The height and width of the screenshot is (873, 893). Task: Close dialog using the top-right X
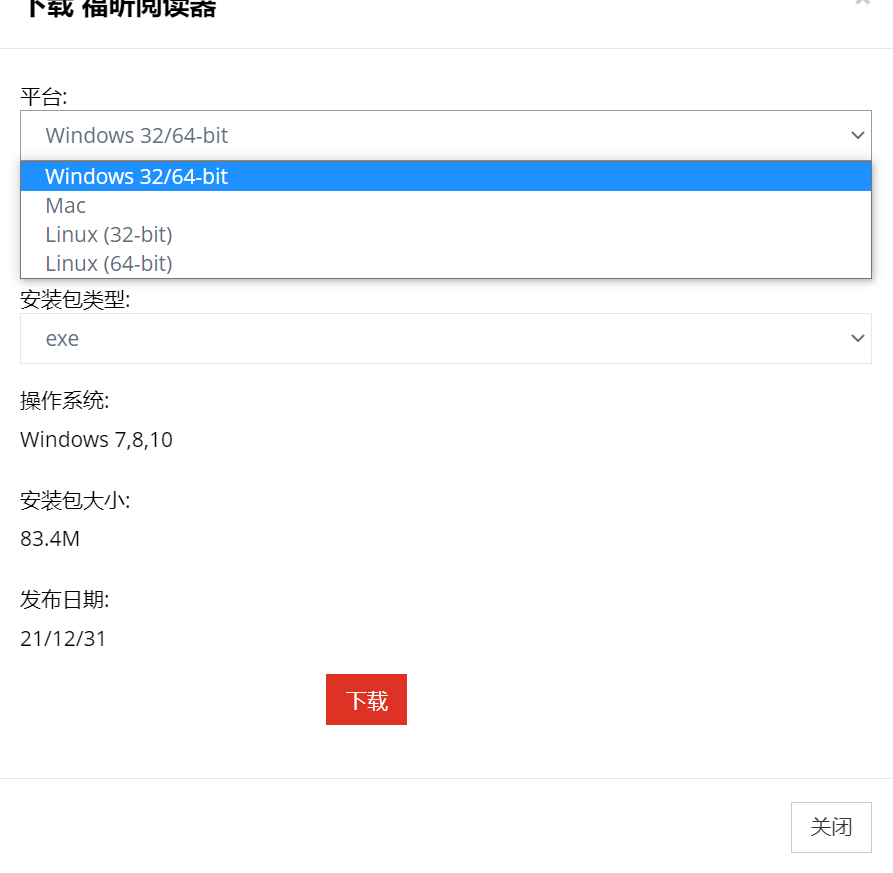coord(862,3)
